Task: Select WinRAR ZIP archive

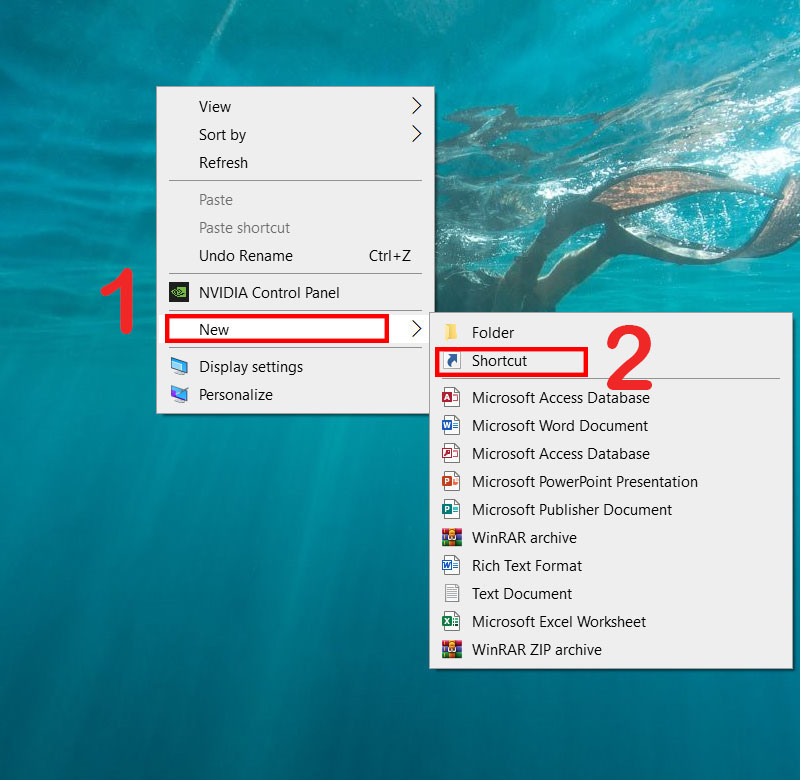Action: [610, 650]
